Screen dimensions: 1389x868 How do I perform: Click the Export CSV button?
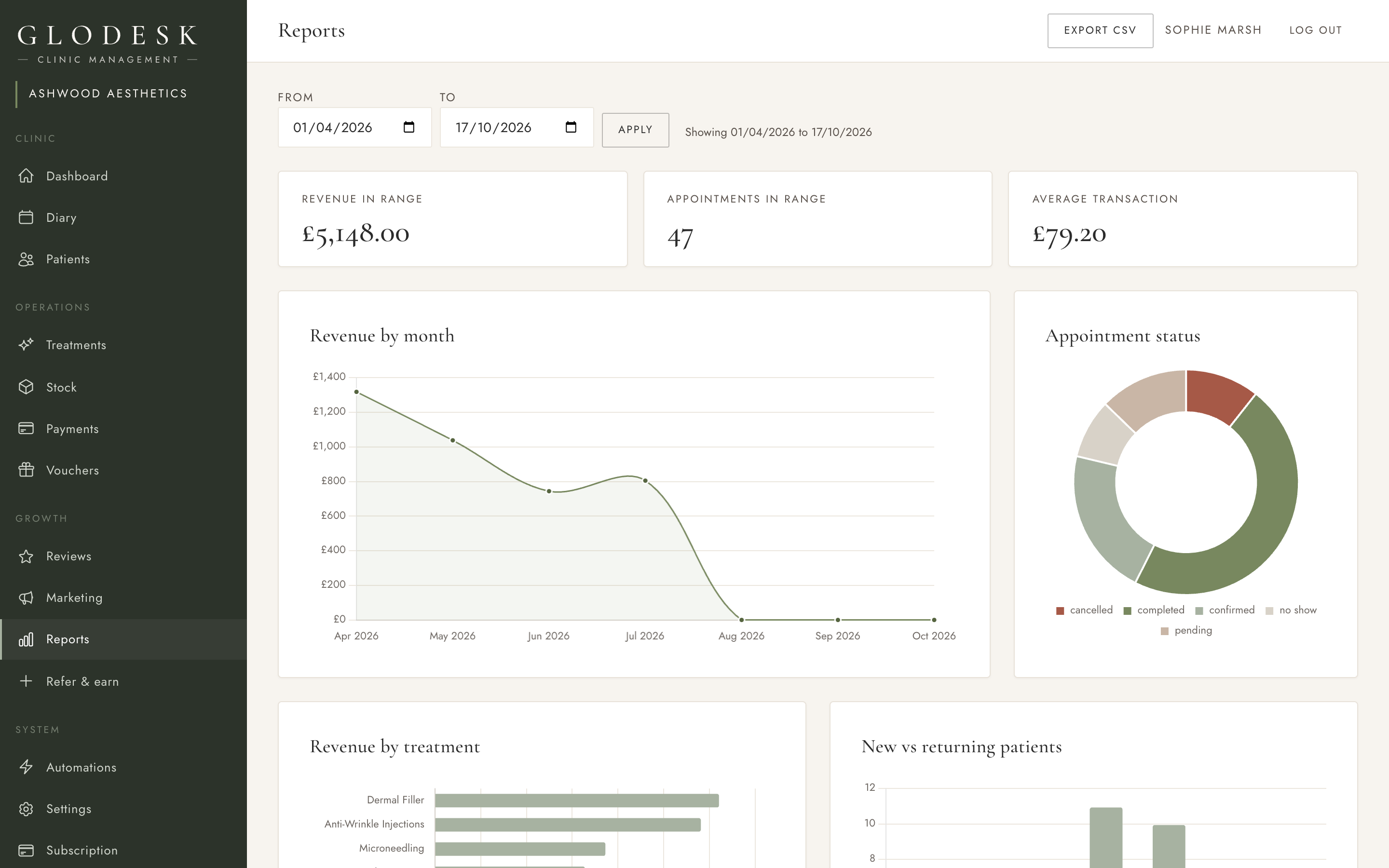click(1100, 30)
